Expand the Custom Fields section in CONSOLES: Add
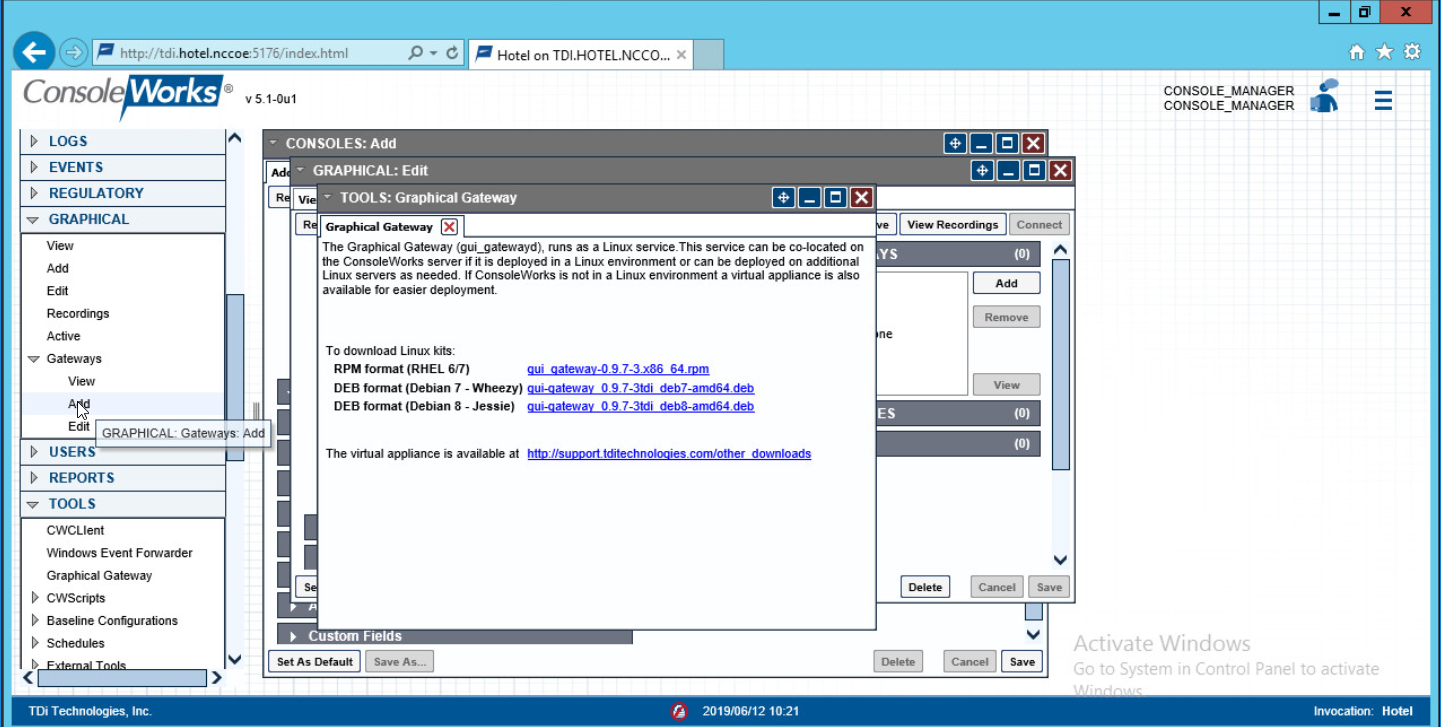 294,636
